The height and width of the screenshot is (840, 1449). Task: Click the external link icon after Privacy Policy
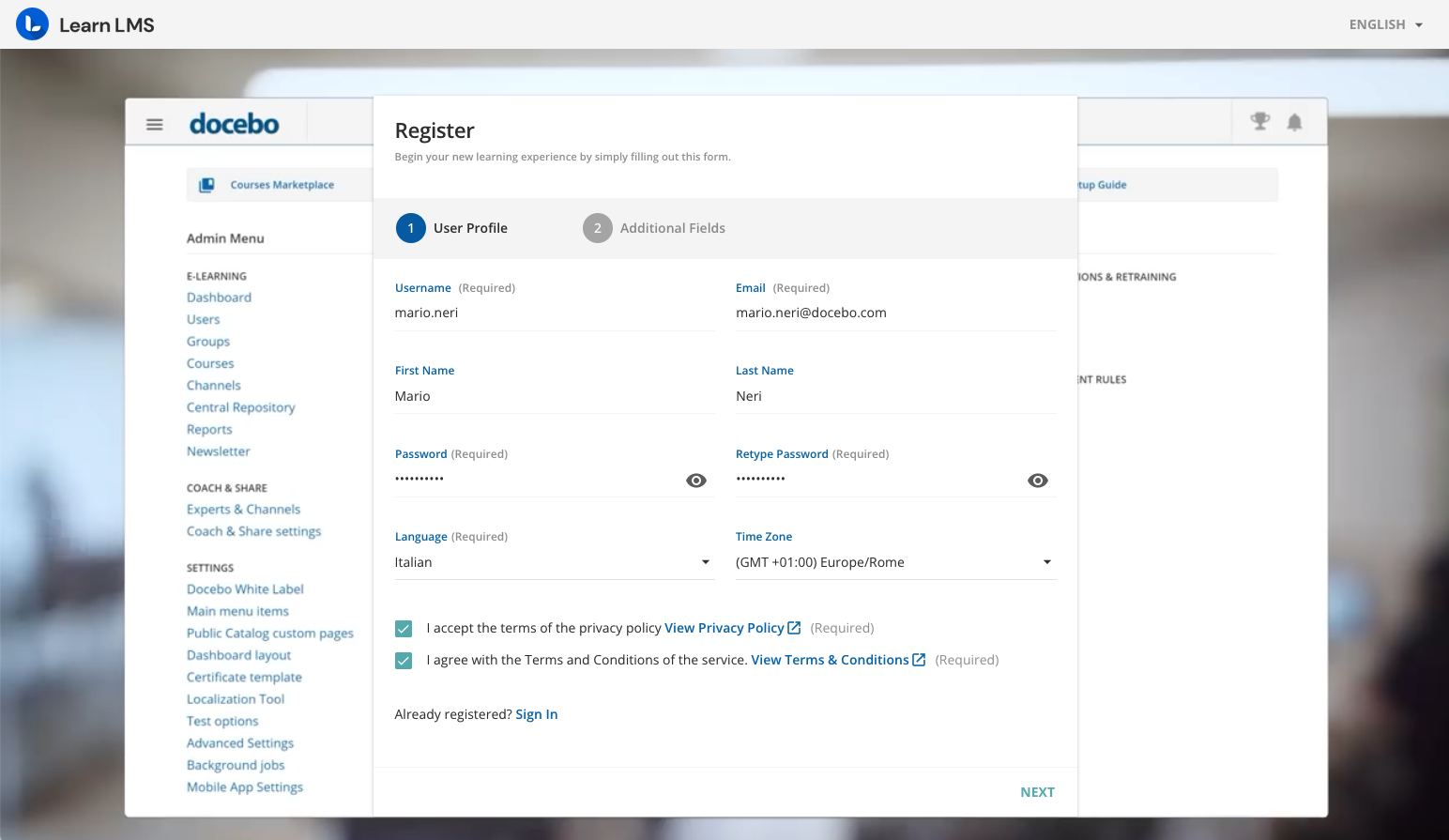click(794, 628)
